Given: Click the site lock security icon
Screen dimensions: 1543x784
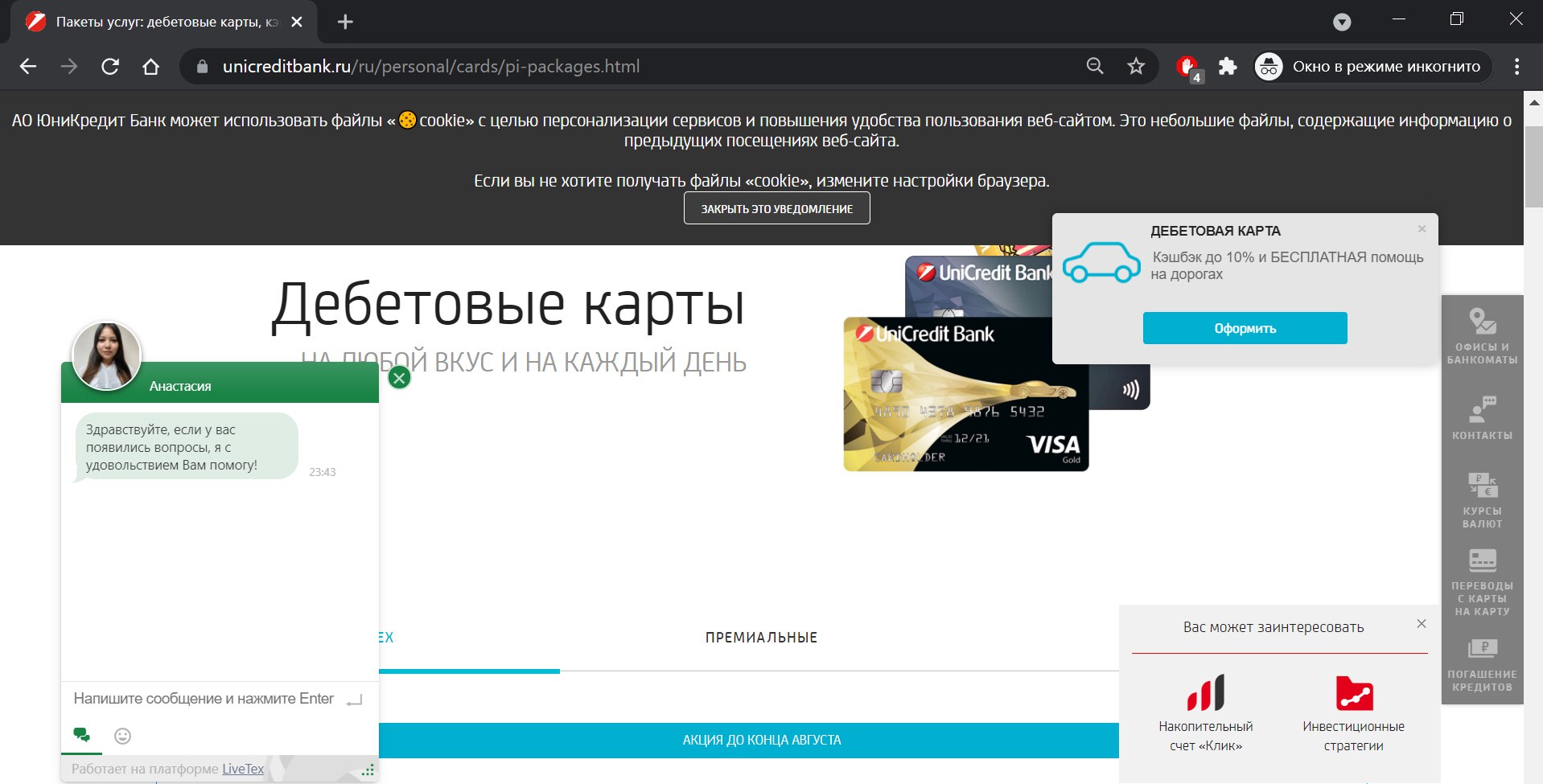Looking at the screenshot, I should 202,67.
